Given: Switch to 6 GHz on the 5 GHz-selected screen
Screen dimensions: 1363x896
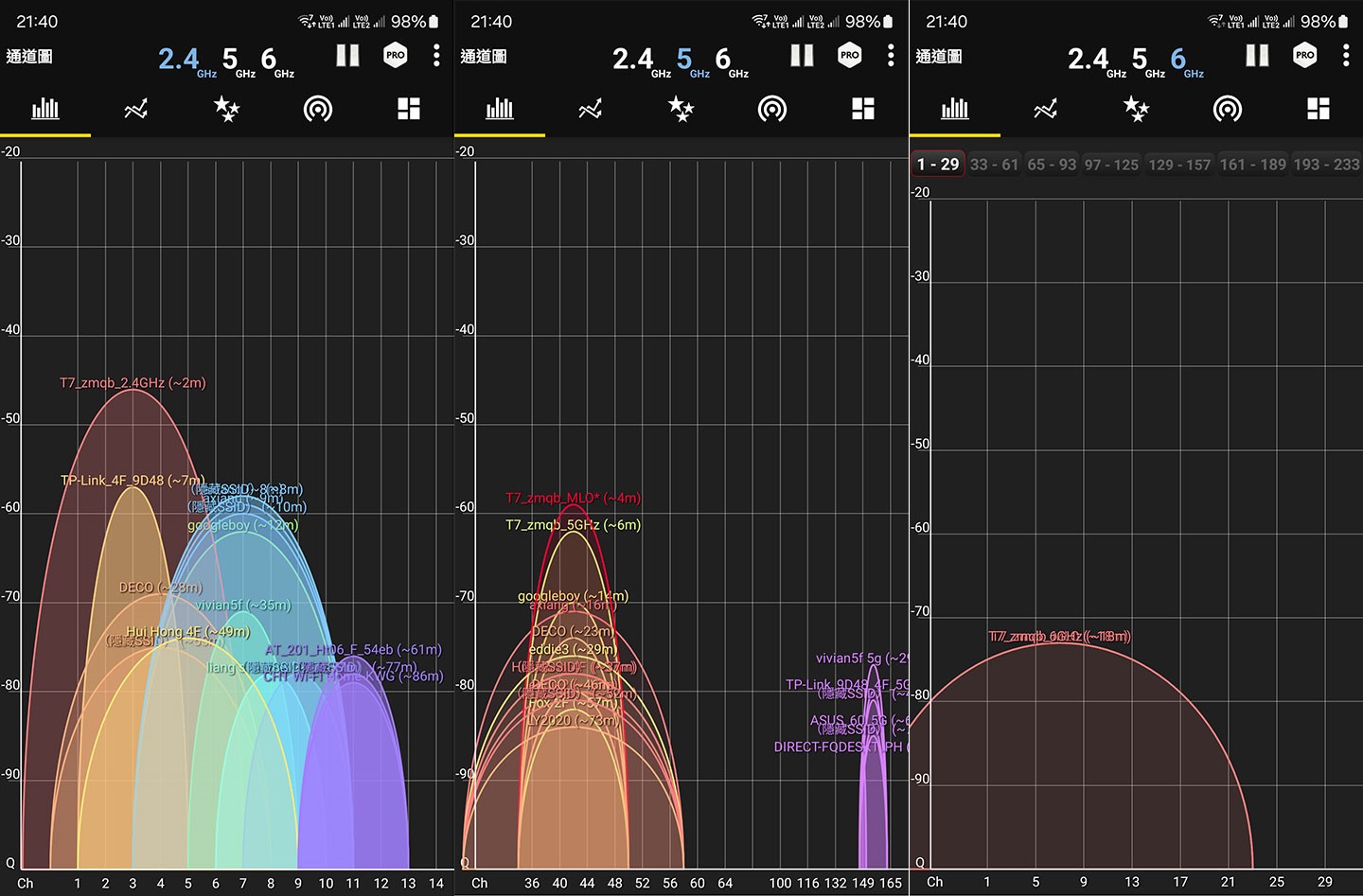Looking at the screenshot, I should click(732, 61).
